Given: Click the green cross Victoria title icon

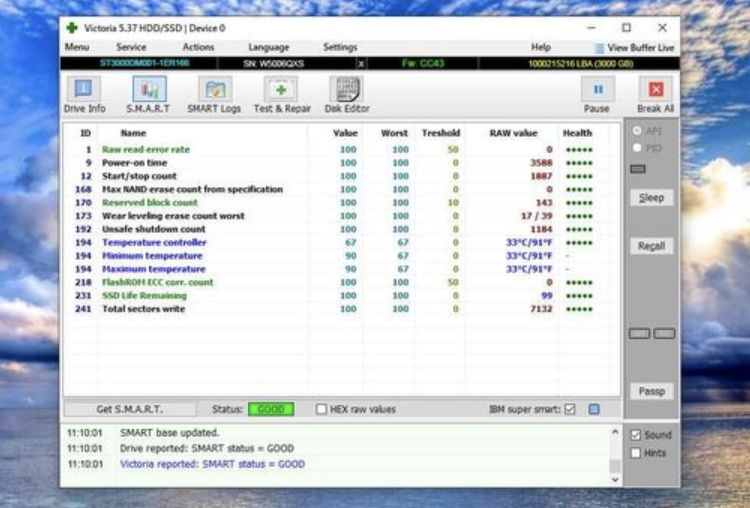Looking at the screenshot, I should click(72, 28).
